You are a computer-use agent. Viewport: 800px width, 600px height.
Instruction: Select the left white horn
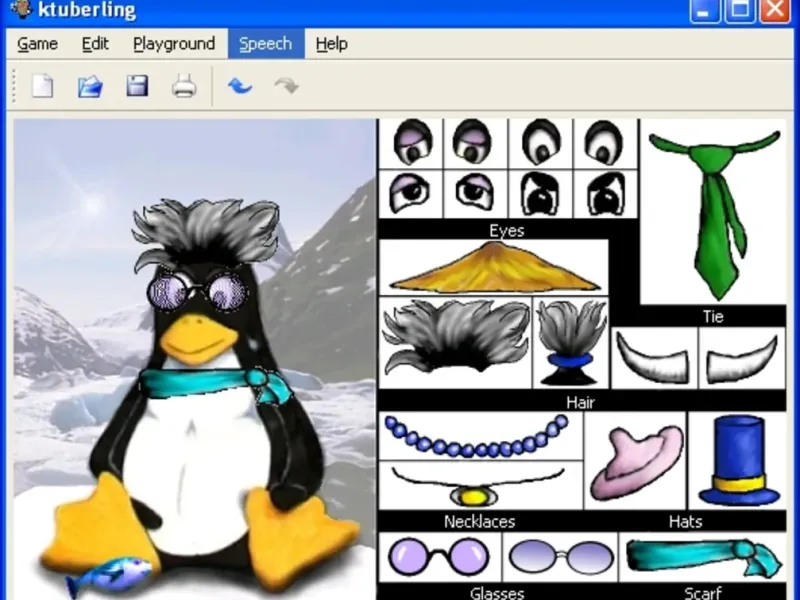coord(654,358)
